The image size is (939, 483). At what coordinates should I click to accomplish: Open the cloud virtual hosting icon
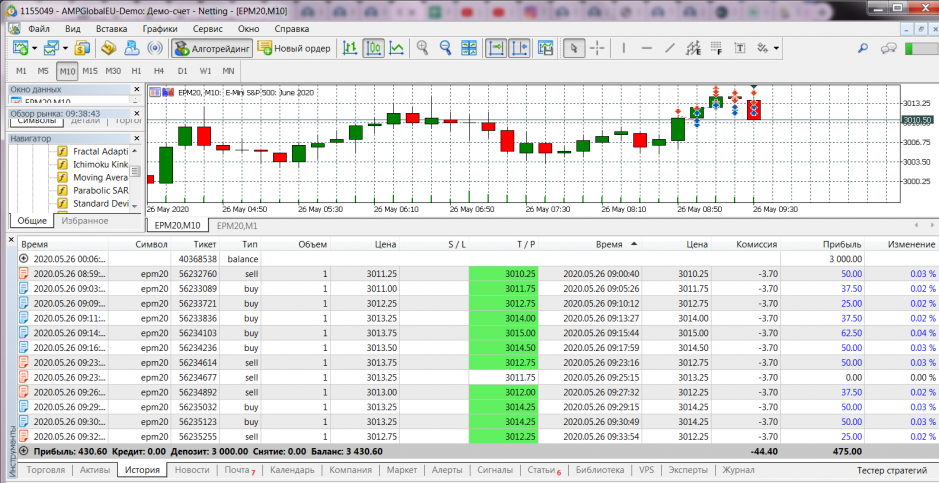tap(132, 48)
